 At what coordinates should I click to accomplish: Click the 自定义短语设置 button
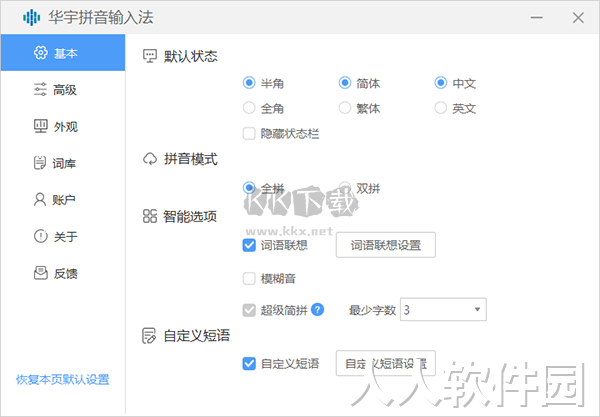coord(386,363)
